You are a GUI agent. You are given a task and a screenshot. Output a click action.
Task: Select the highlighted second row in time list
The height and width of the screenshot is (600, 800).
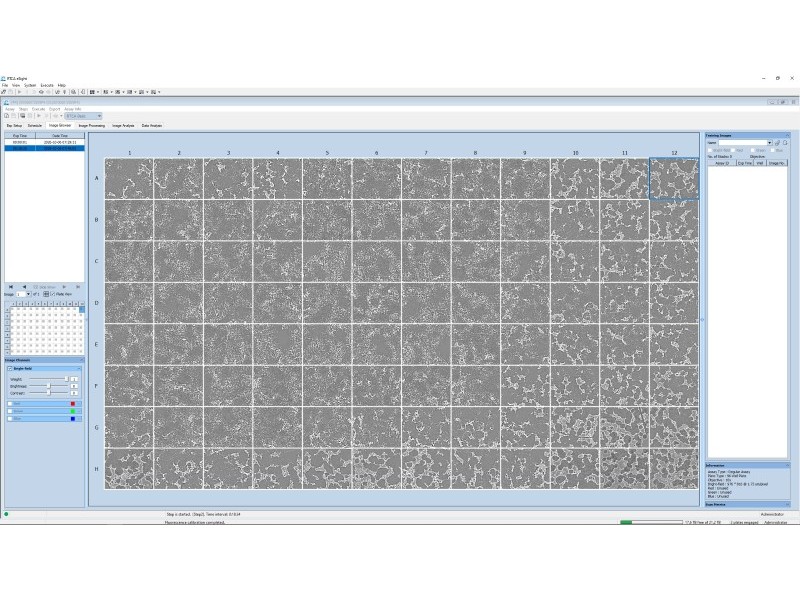[x=44, y=148]
